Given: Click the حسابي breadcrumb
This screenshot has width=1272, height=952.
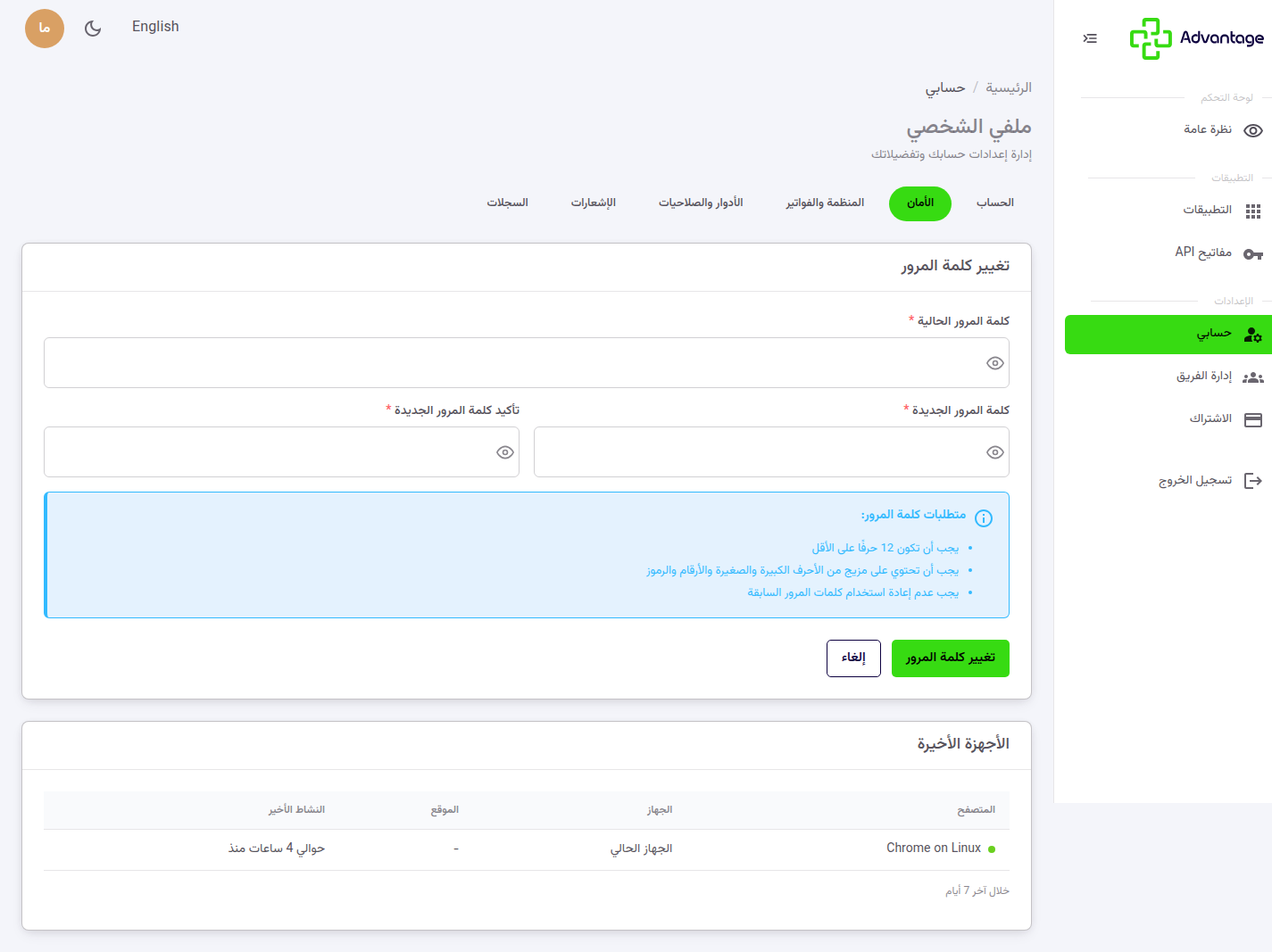Looking at the screenshot, I should point(945,87).
